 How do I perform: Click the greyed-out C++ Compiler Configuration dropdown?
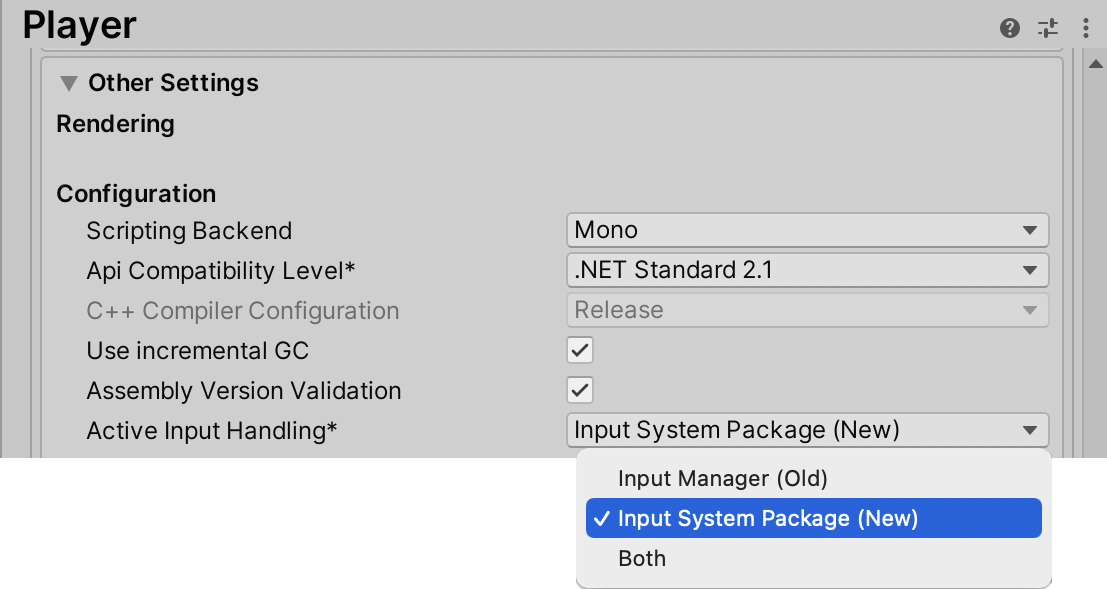807,310
